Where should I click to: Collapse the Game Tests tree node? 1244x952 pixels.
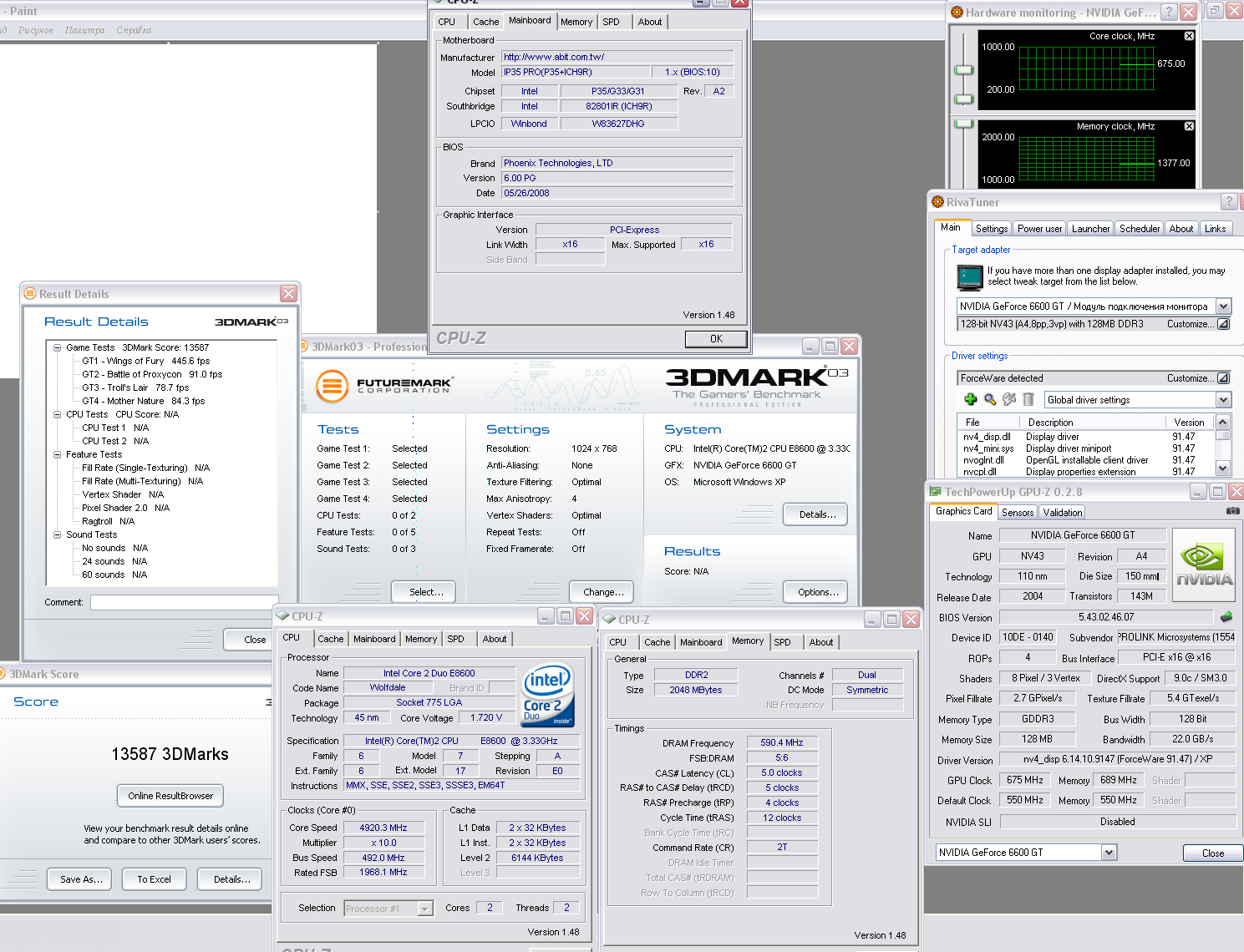(58, 347)
